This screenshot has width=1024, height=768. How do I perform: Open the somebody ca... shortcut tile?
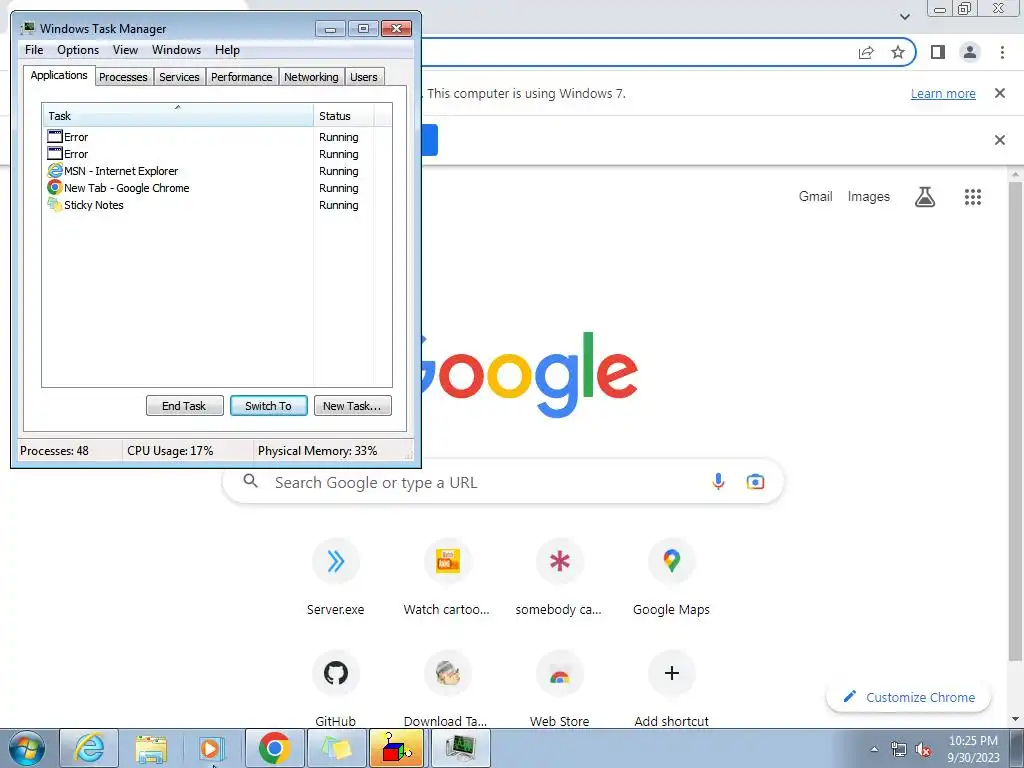tap(559, 577)
